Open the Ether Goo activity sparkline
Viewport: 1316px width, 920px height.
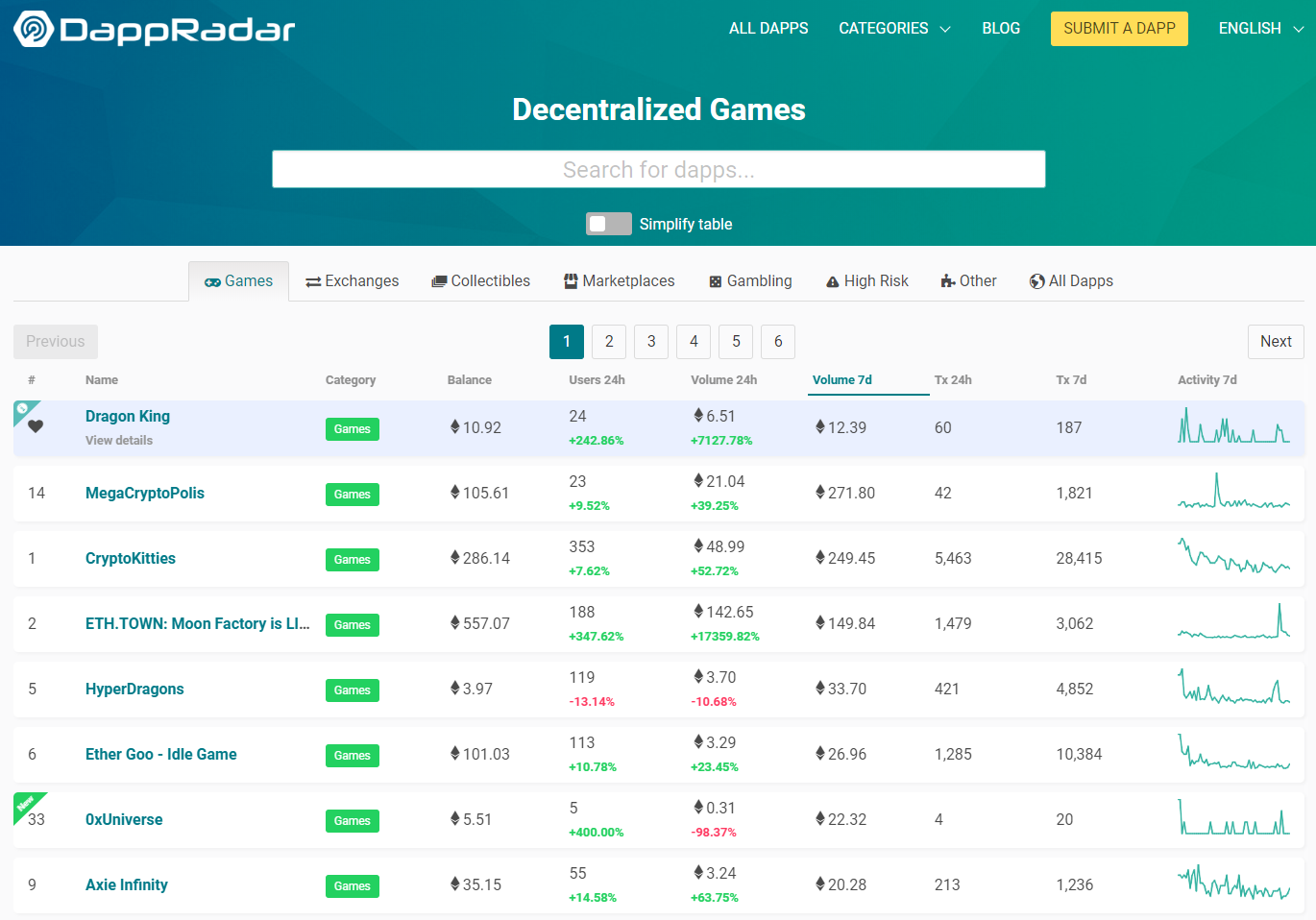pyautogui.click(x=1234, y=752)
